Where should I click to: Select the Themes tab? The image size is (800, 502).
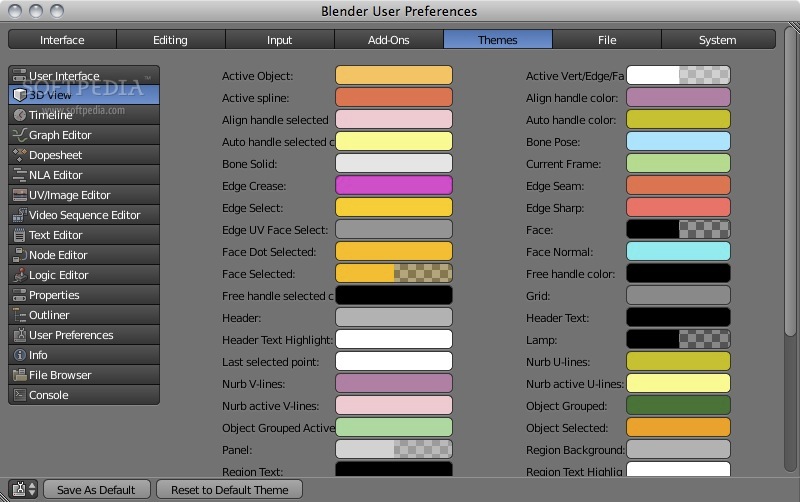click(498, 39)
